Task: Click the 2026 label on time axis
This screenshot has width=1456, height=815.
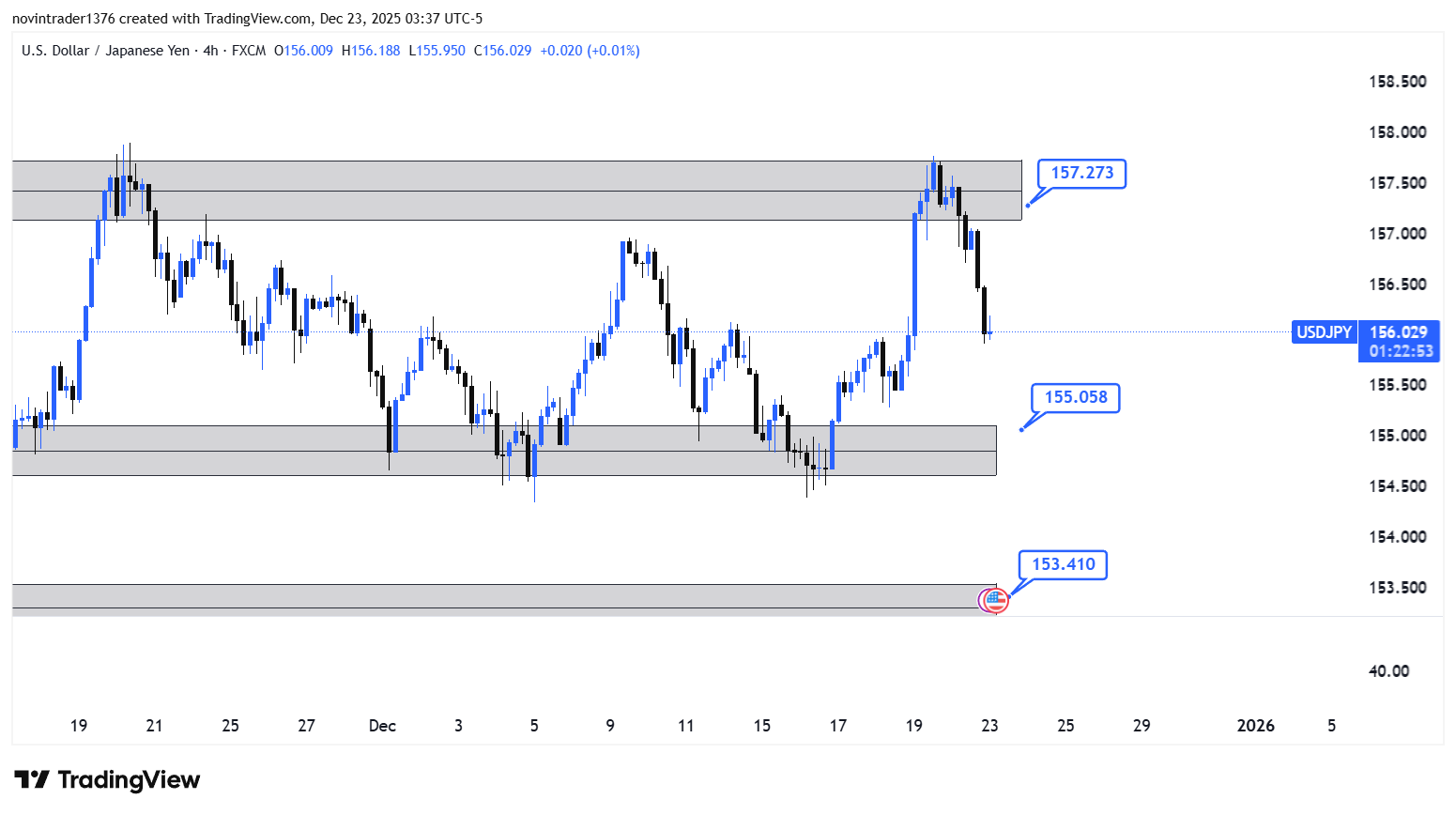Action: tap(1255, 726)
